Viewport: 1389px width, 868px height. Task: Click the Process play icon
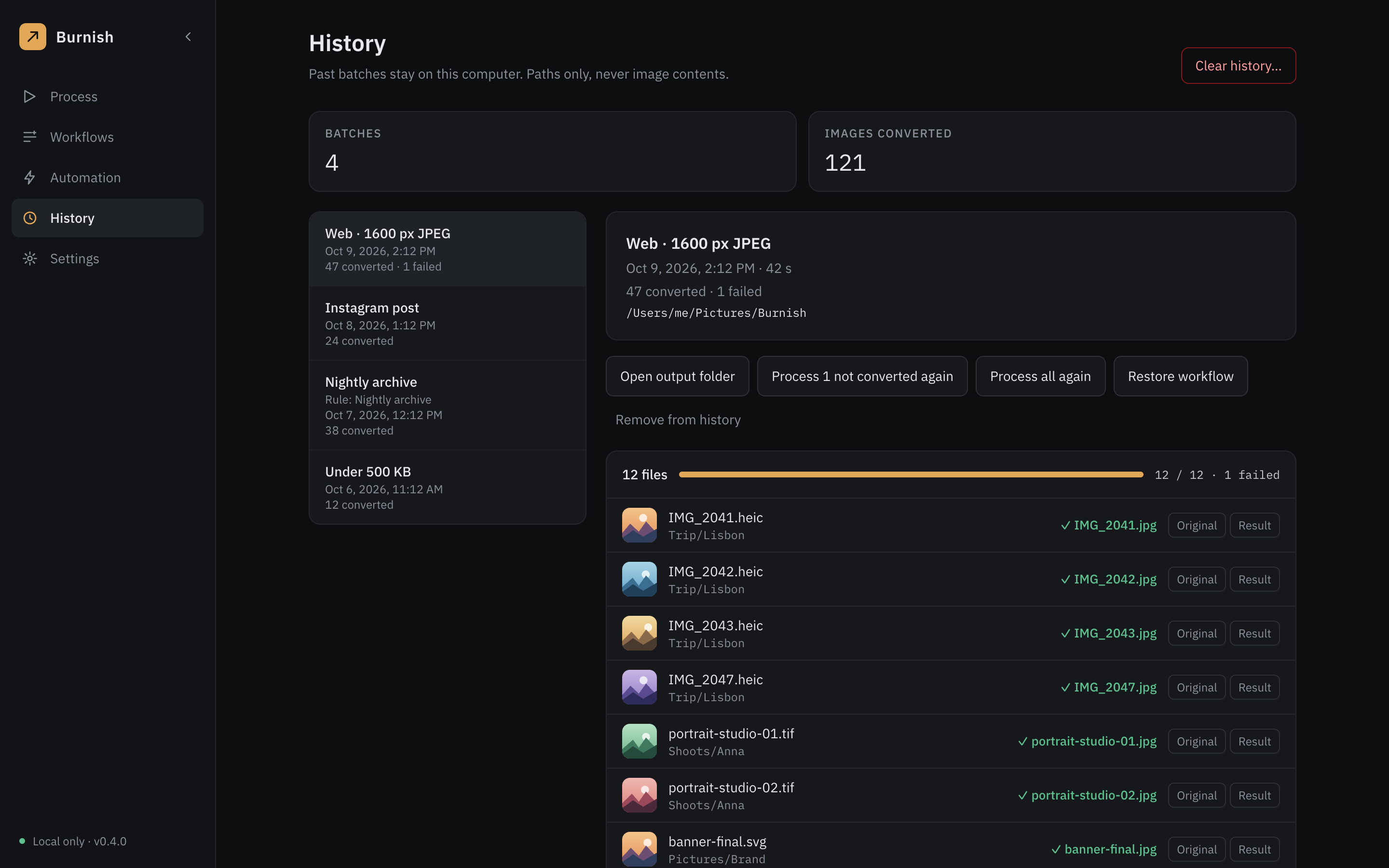click(x=30, y=96)
